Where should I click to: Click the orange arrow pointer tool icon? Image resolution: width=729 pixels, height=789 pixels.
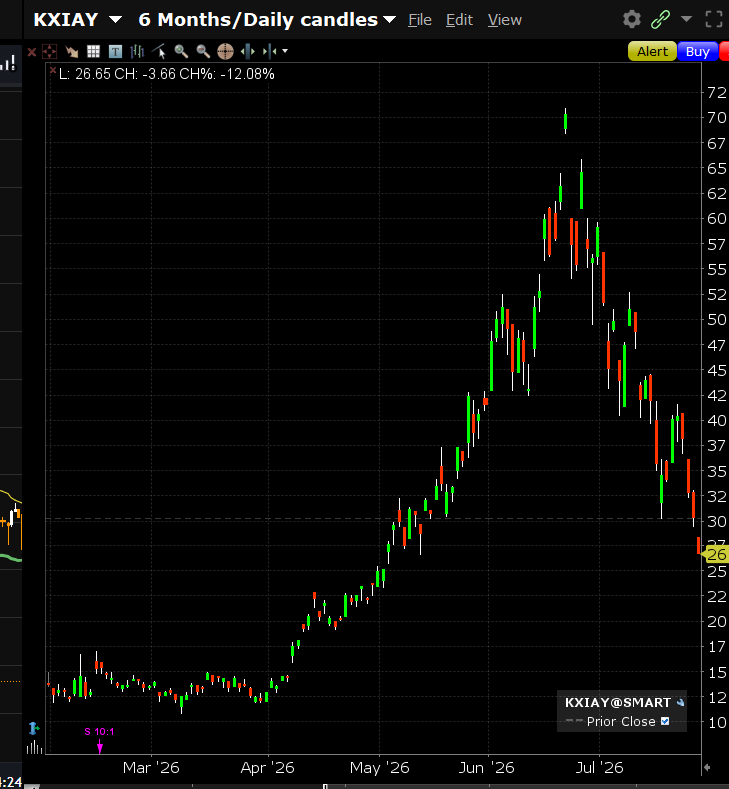click(72, 51)
